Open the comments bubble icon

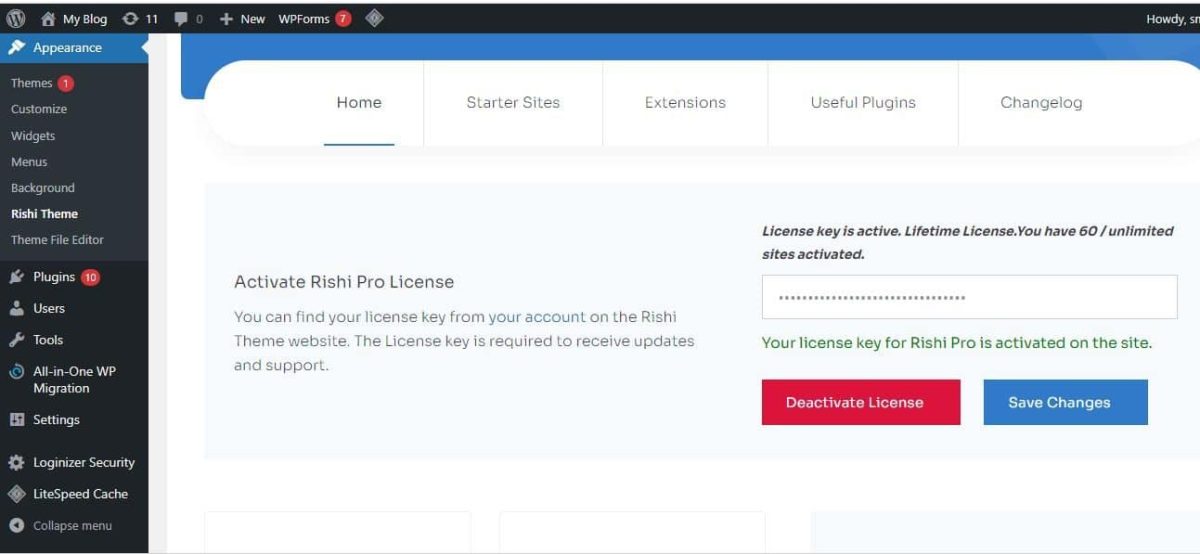point(181,18)
